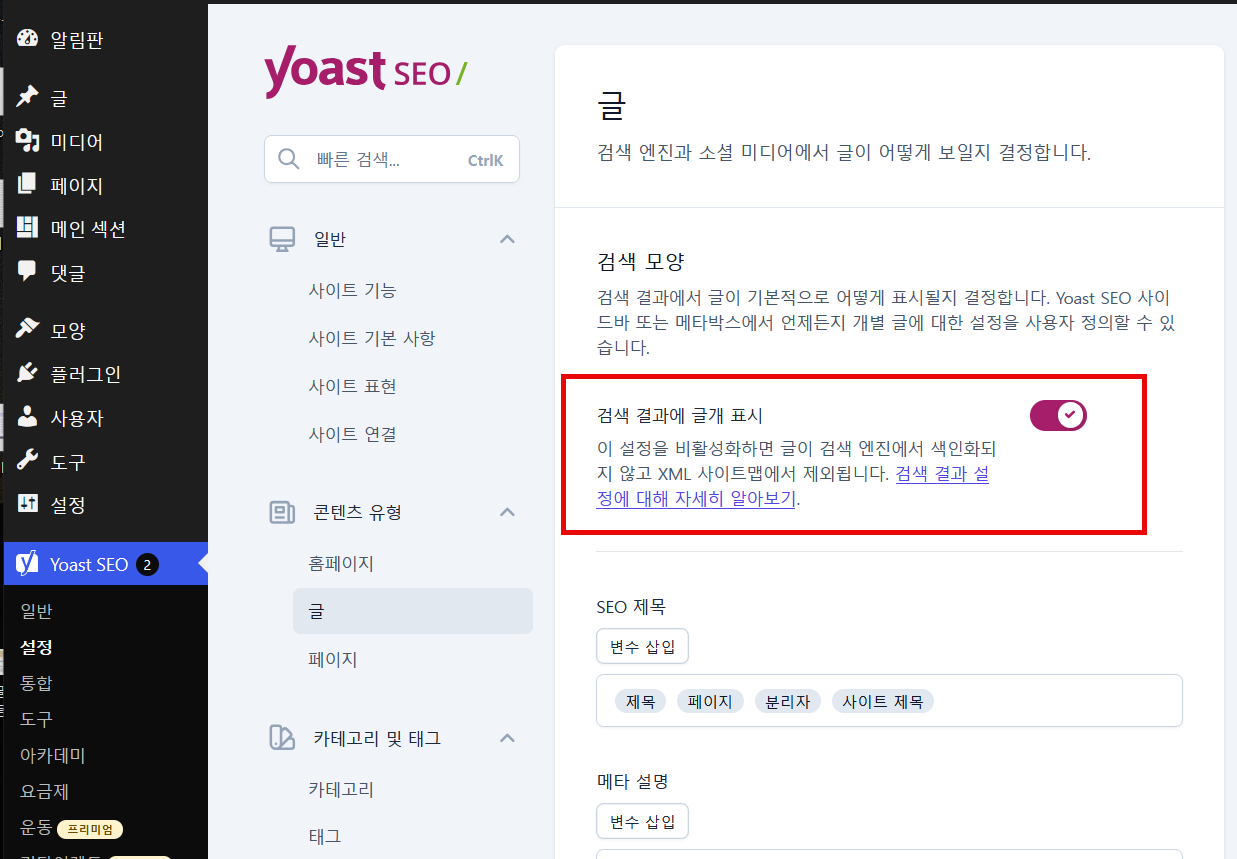Collapse the 콘텐츠 유형 section chevron
1237x859 pixels.
tap(507, 512)
